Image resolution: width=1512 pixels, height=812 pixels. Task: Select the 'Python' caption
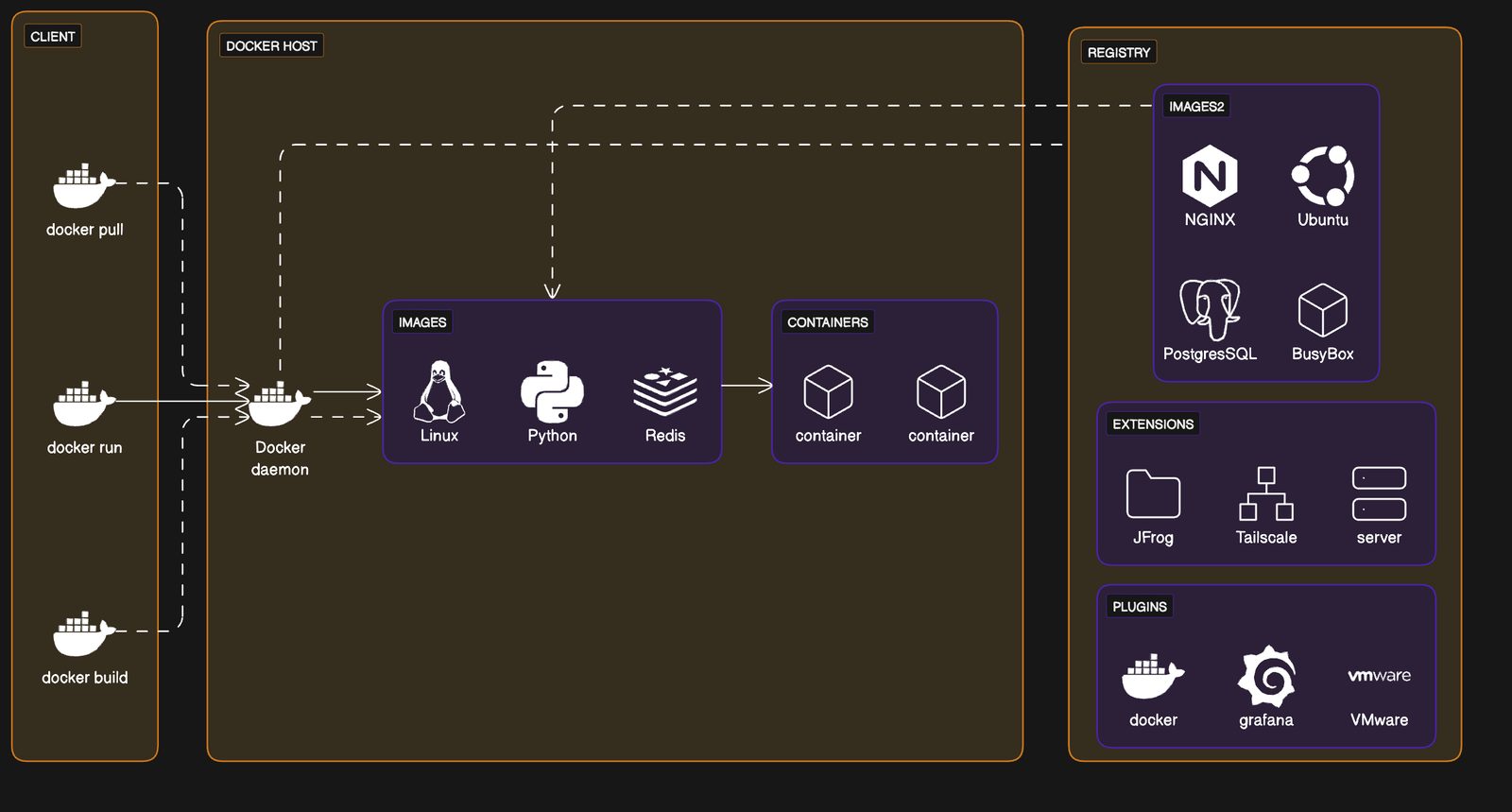[552, 436]
